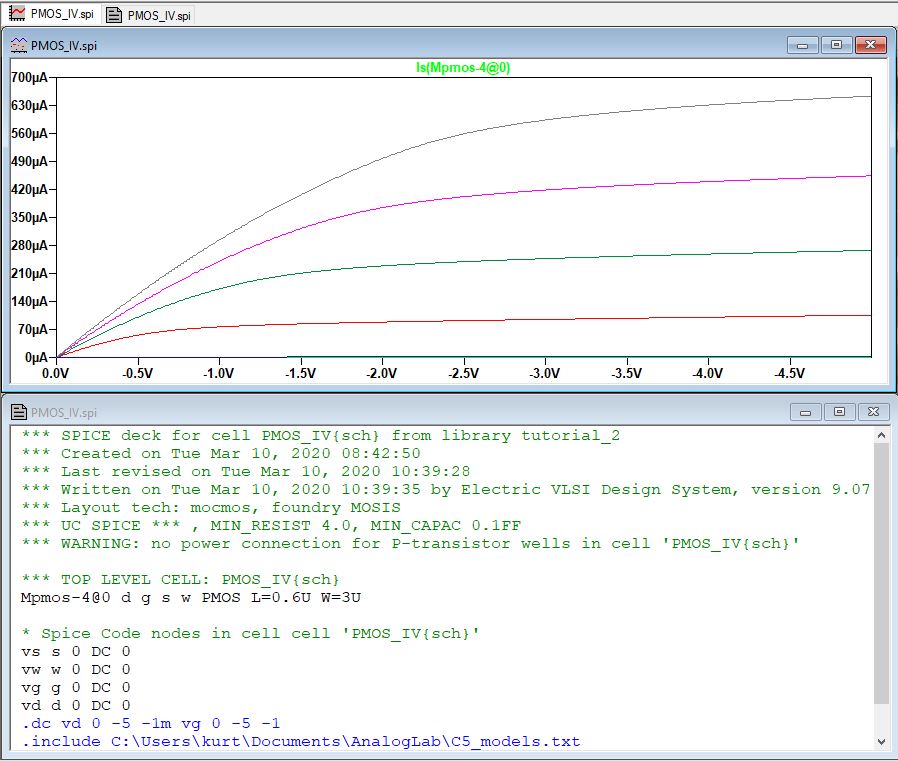This screenshot has height=761, width=898.
Task: Click the netlist scrollbar up arrow
Action: click(x=881, y=435)
